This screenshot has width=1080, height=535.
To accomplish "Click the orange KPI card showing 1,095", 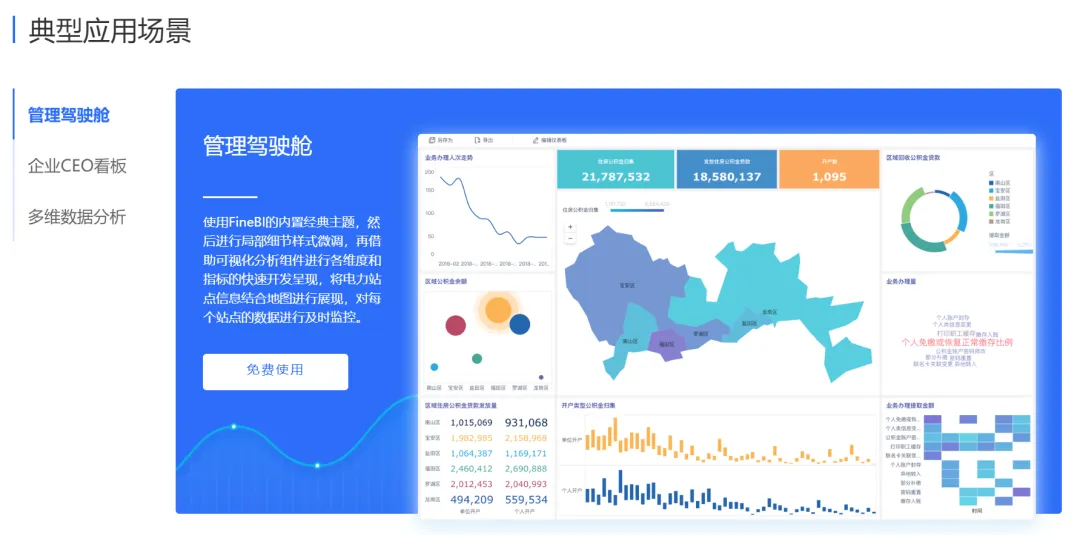I will (x=829, y=169).
